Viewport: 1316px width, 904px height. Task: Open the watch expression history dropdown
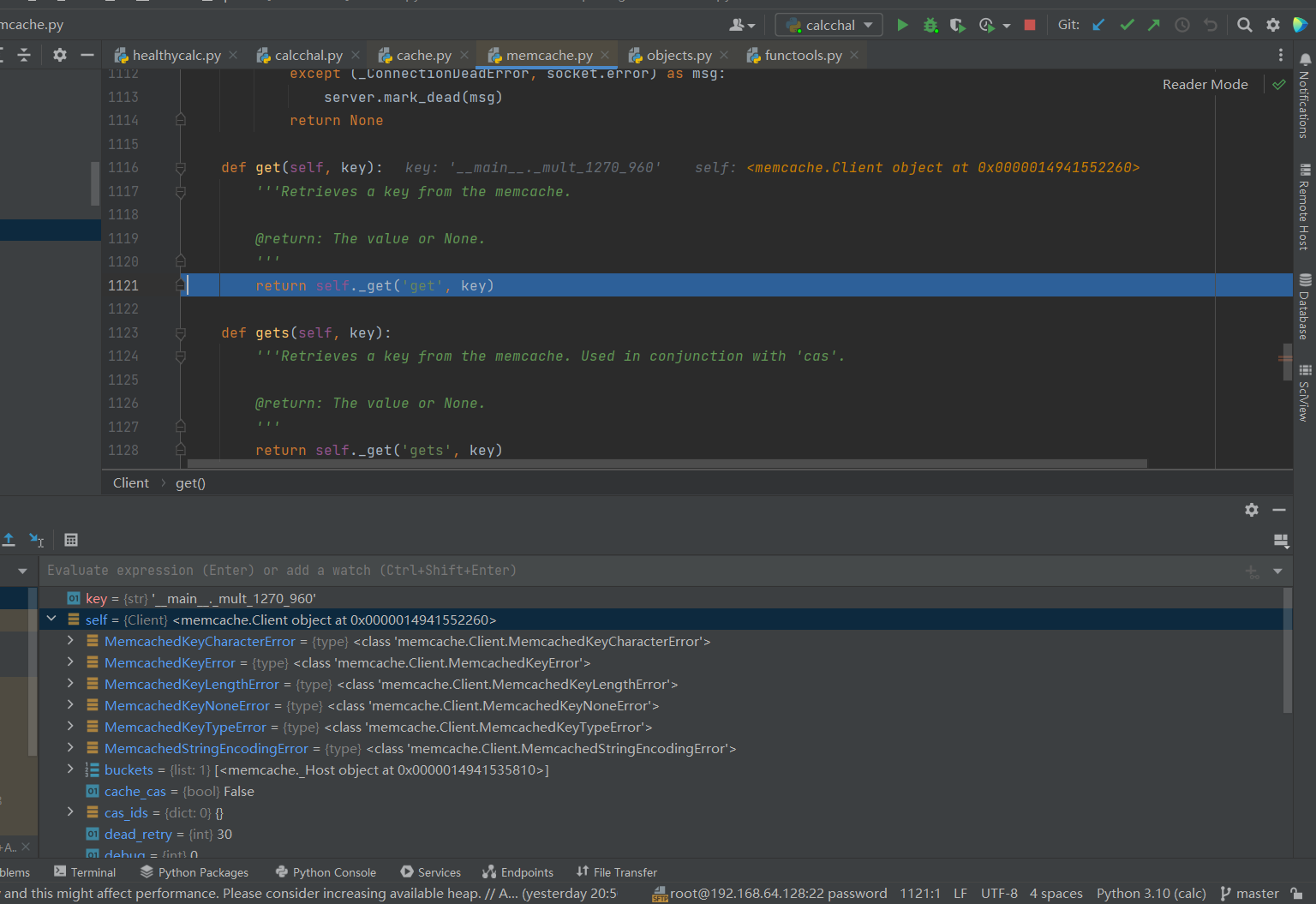1277,571
